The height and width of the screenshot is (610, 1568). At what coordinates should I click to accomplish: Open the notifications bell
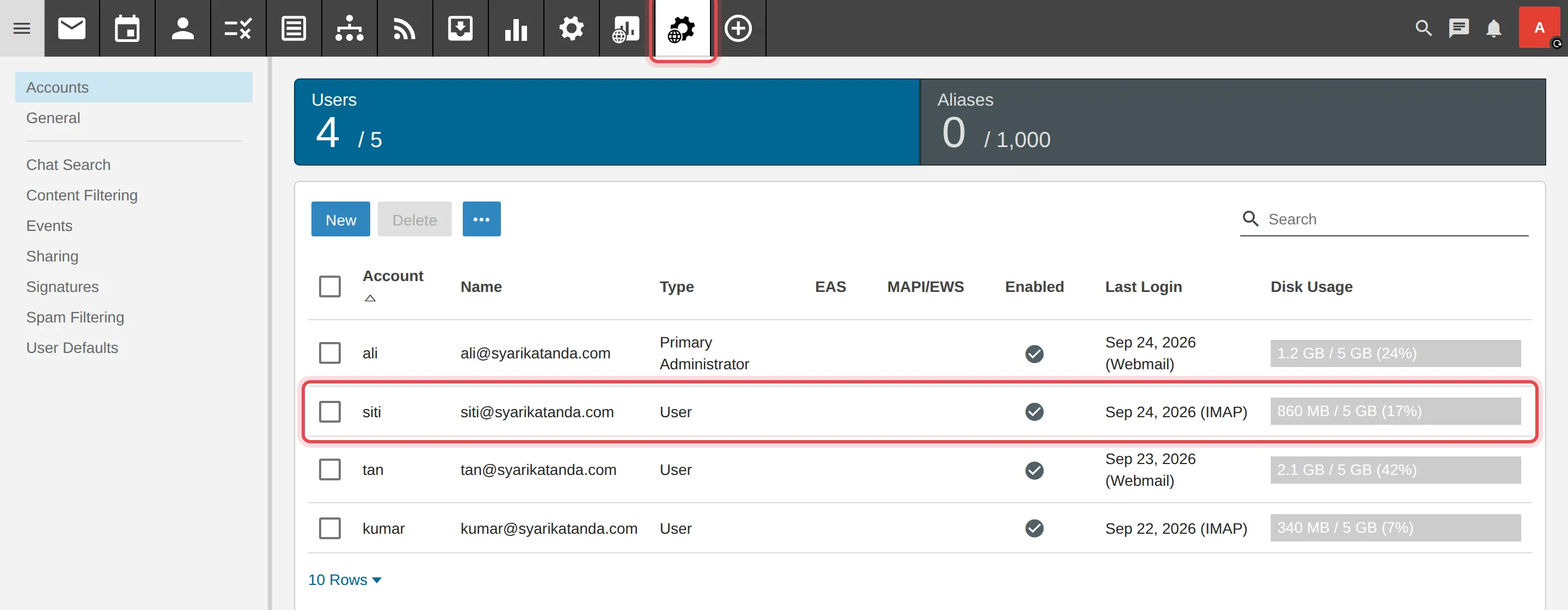pos(1494,28)
